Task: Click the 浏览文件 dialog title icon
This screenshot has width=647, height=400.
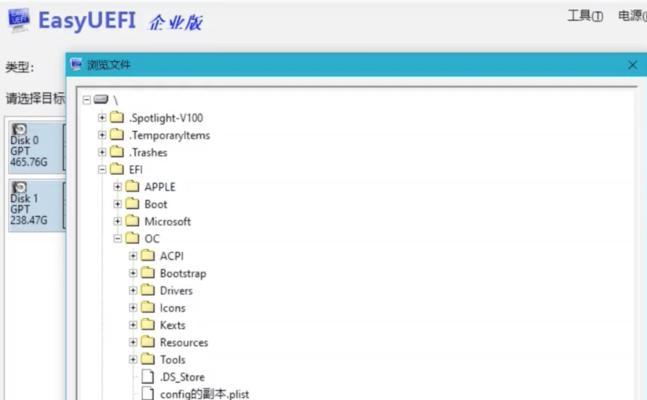Action: coord(76,64)
